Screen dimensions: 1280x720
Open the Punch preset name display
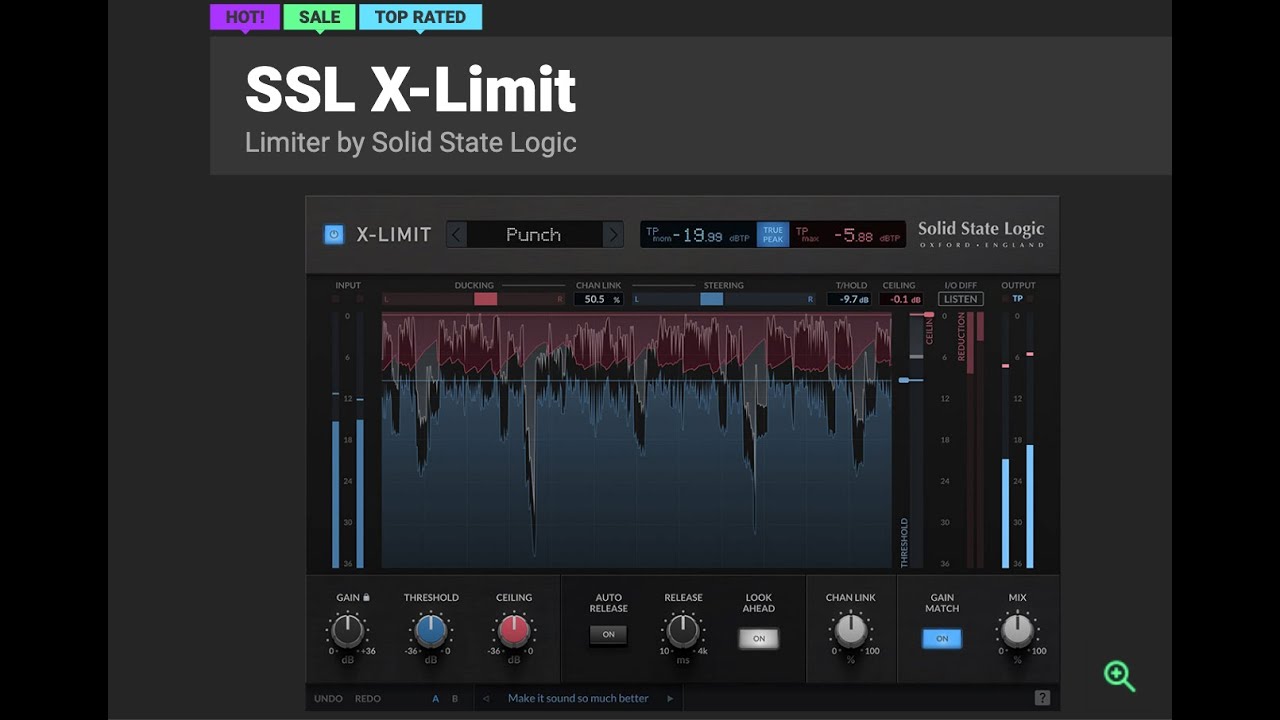pyautogui.click(x=534, y=234)
